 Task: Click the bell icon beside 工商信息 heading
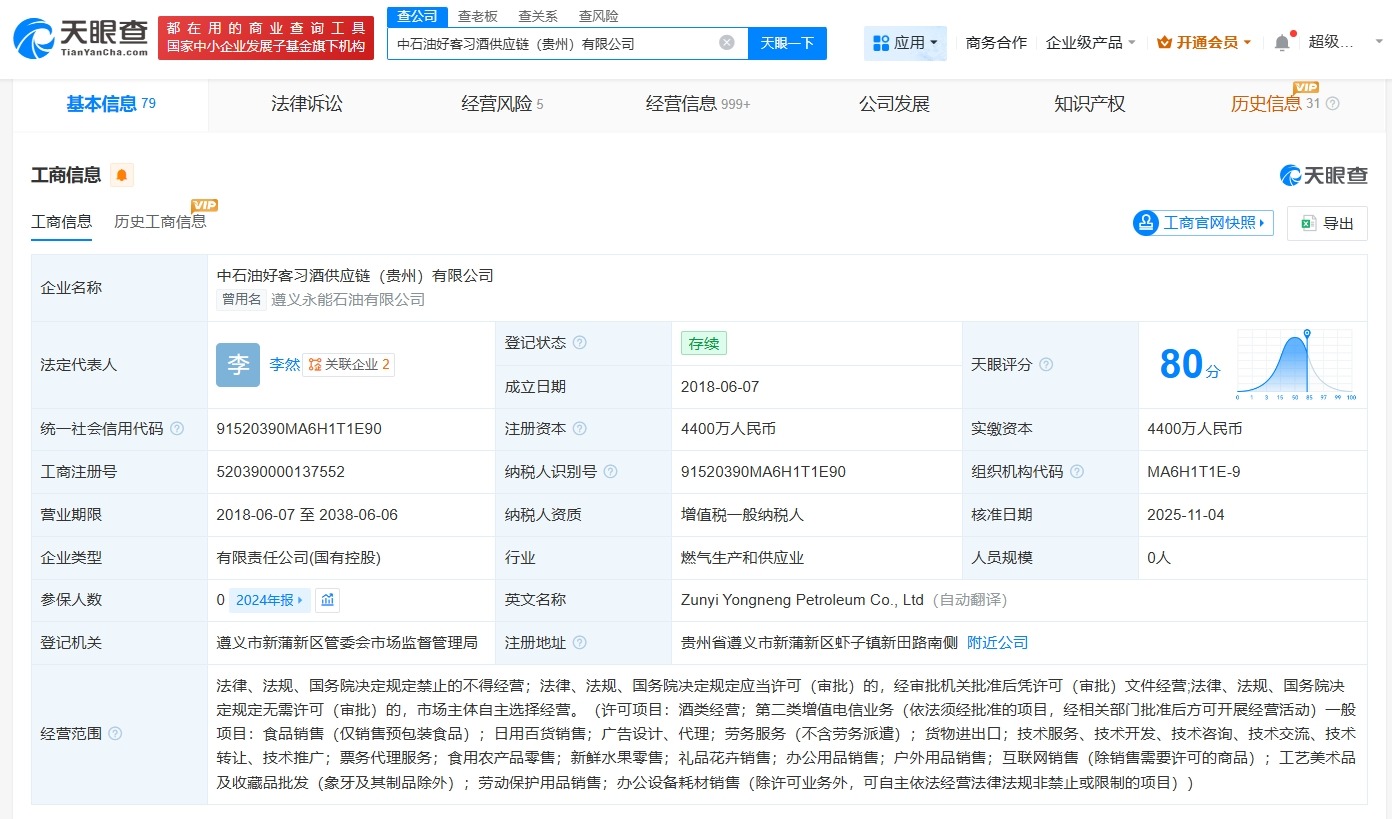(121, 174)
